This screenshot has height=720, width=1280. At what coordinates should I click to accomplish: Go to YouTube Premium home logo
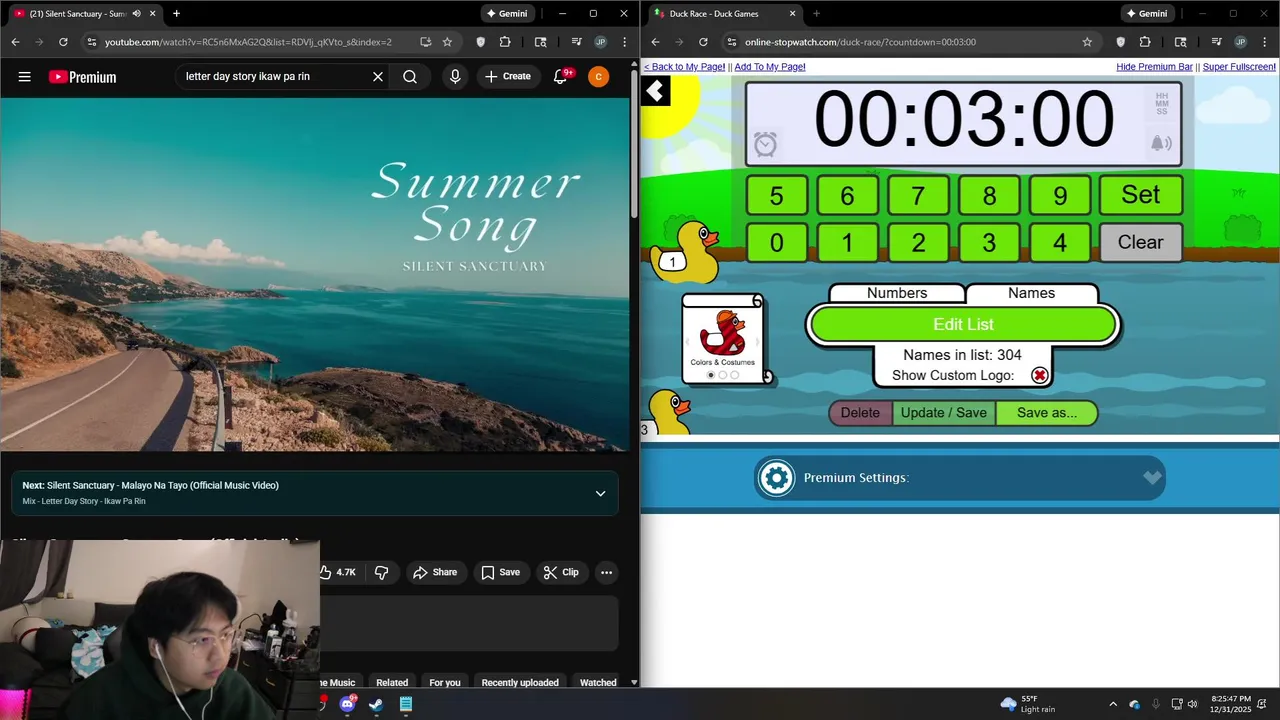pyautogui.click(x=82, y=77)
